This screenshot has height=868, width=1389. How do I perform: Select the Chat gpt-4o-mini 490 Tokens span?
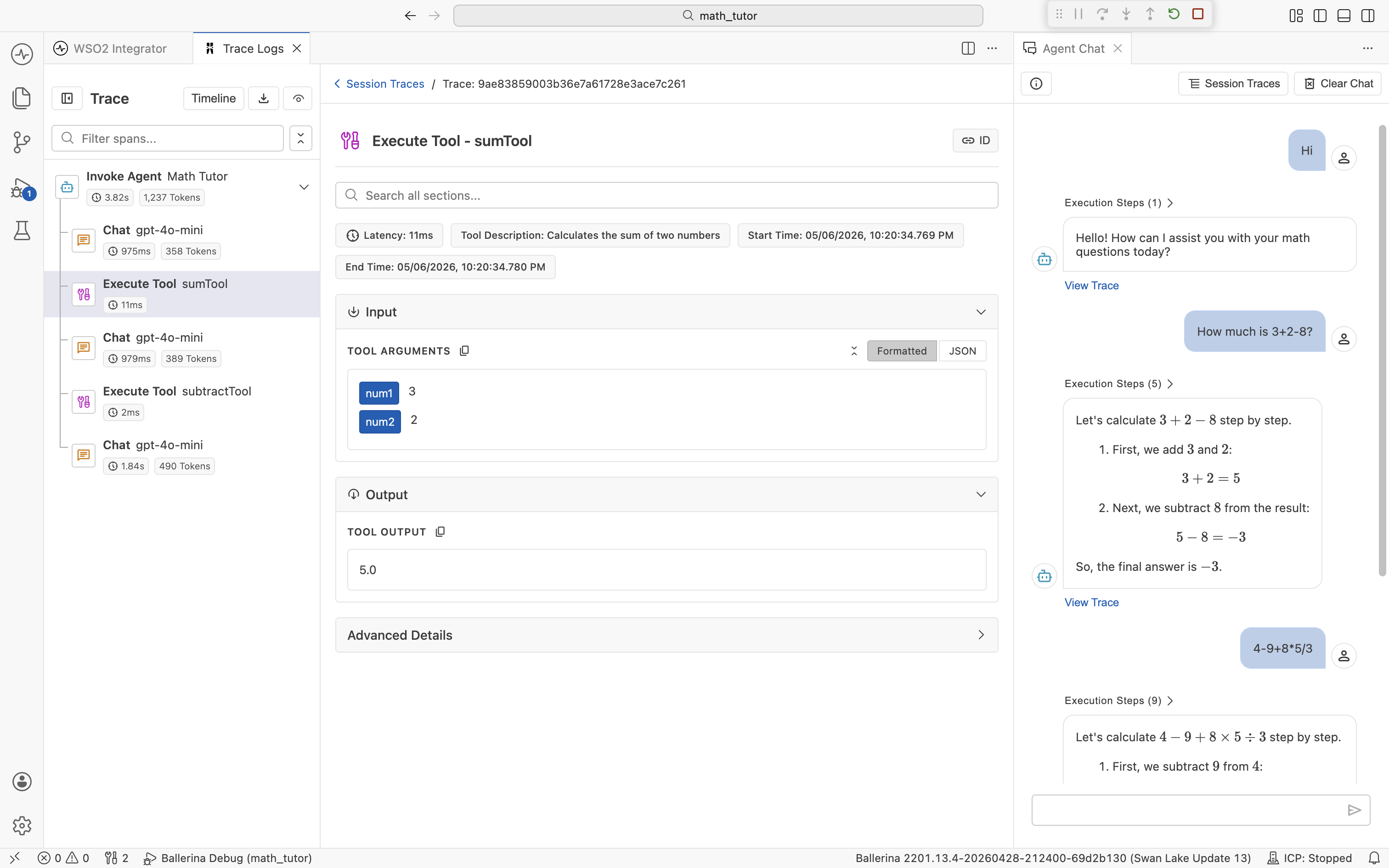[x=182, y=455]
